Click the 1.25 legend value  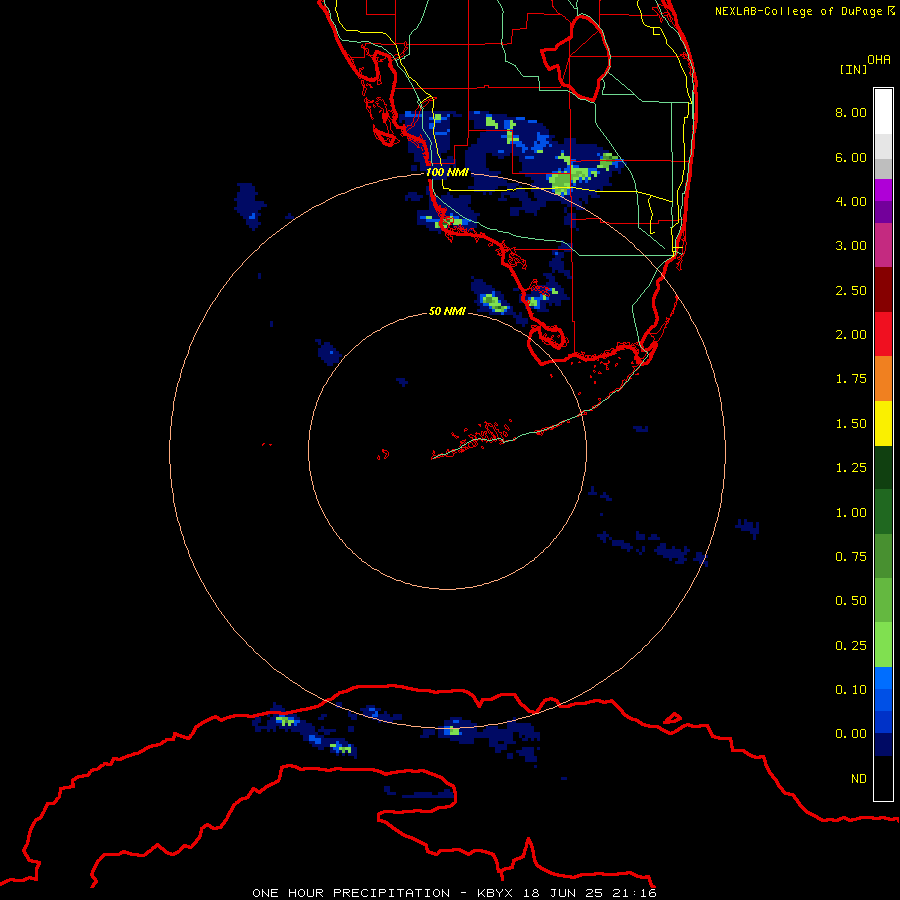(x=851, y=468)
